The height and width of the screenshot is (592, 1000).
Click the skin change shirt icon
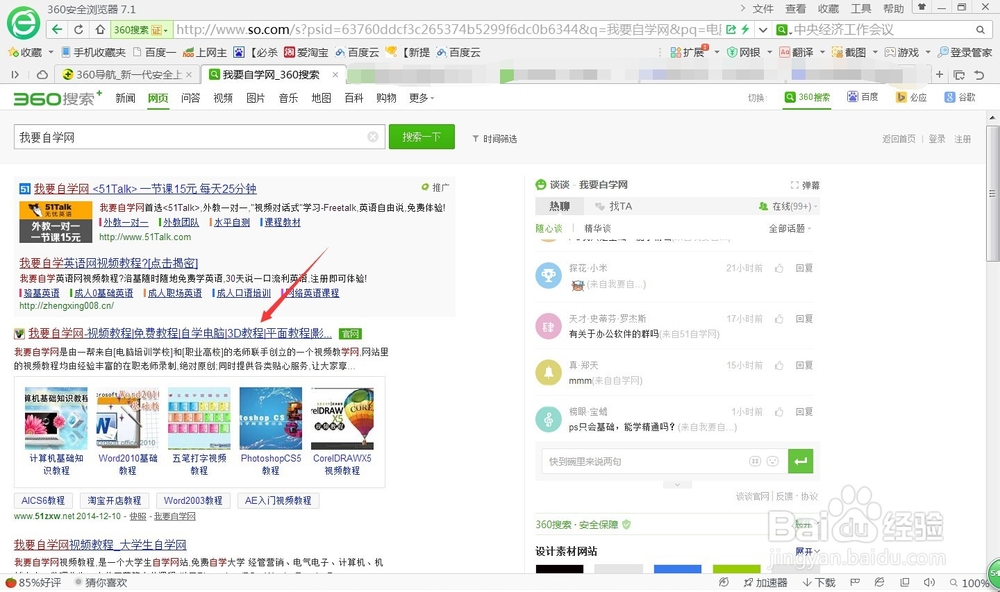coord(921,8)
